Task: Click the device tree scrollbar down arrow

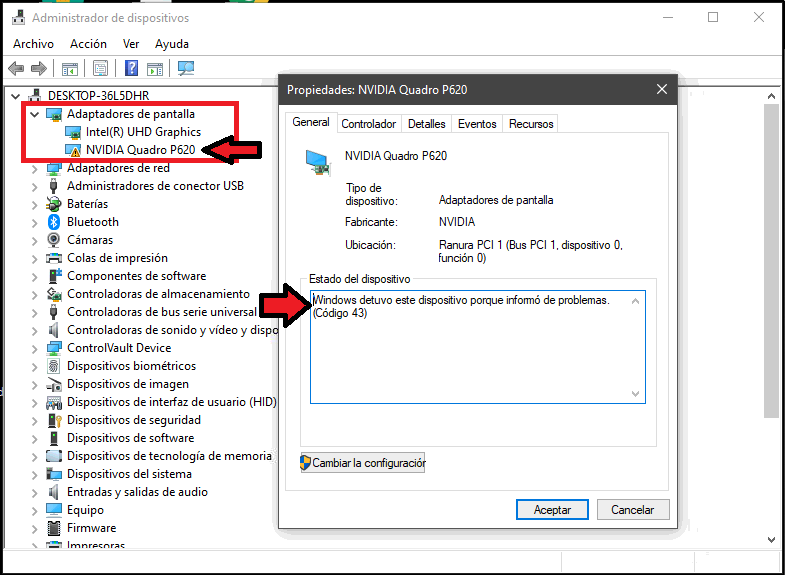Action: (771, 539)
